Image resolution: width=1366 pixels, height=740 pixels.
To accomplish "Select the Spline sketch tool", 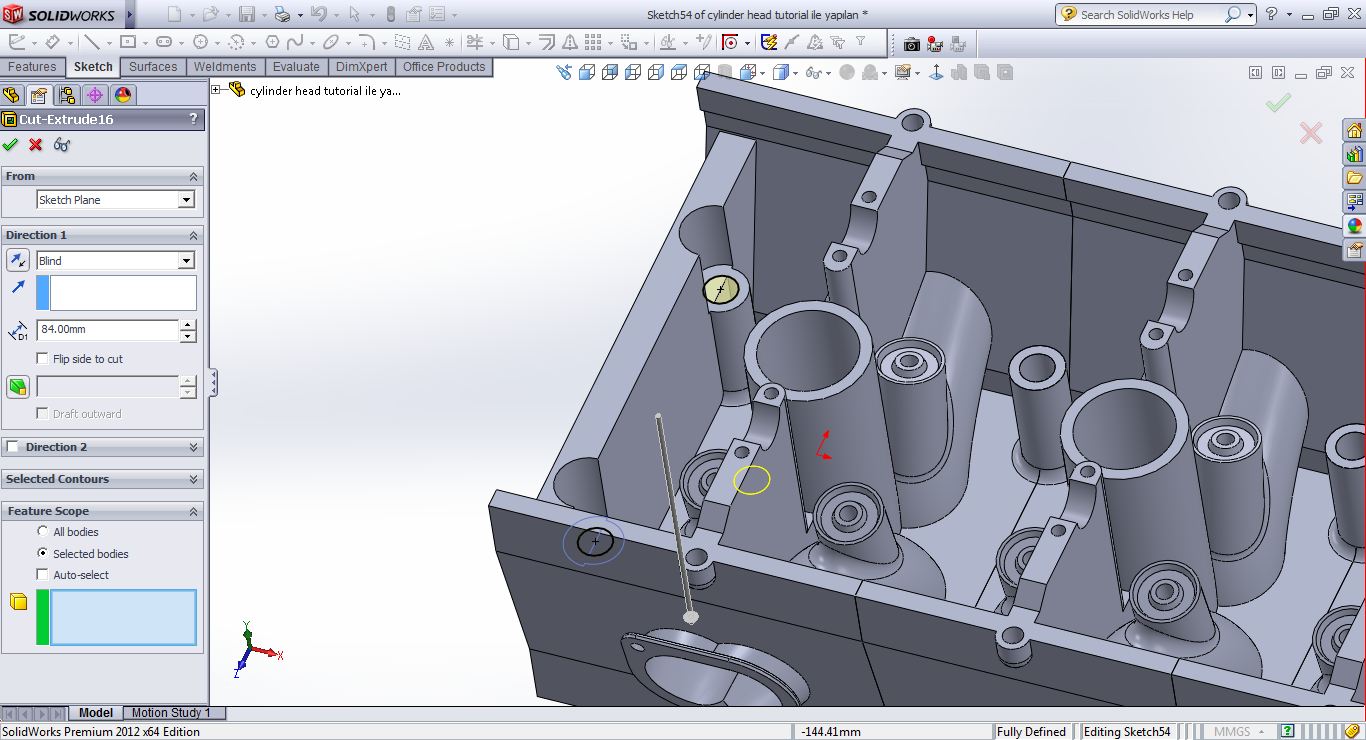I will [x=296, y=43].
